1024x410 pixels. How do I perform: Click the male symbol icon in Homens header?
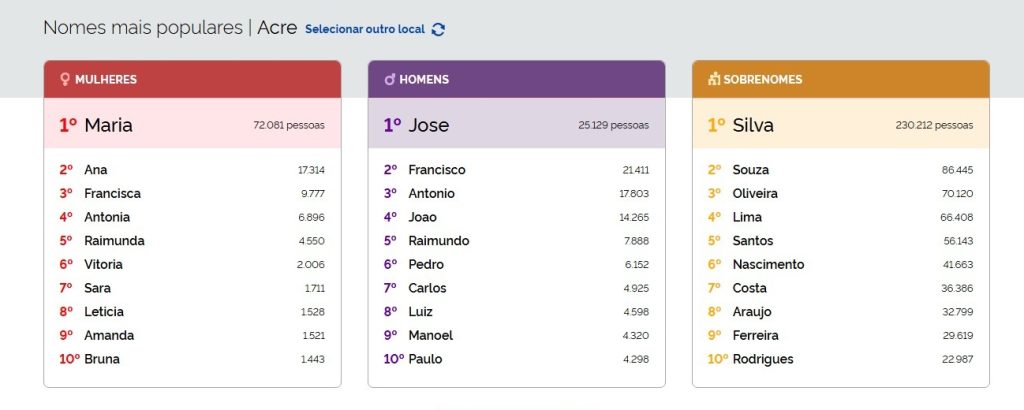390,79
